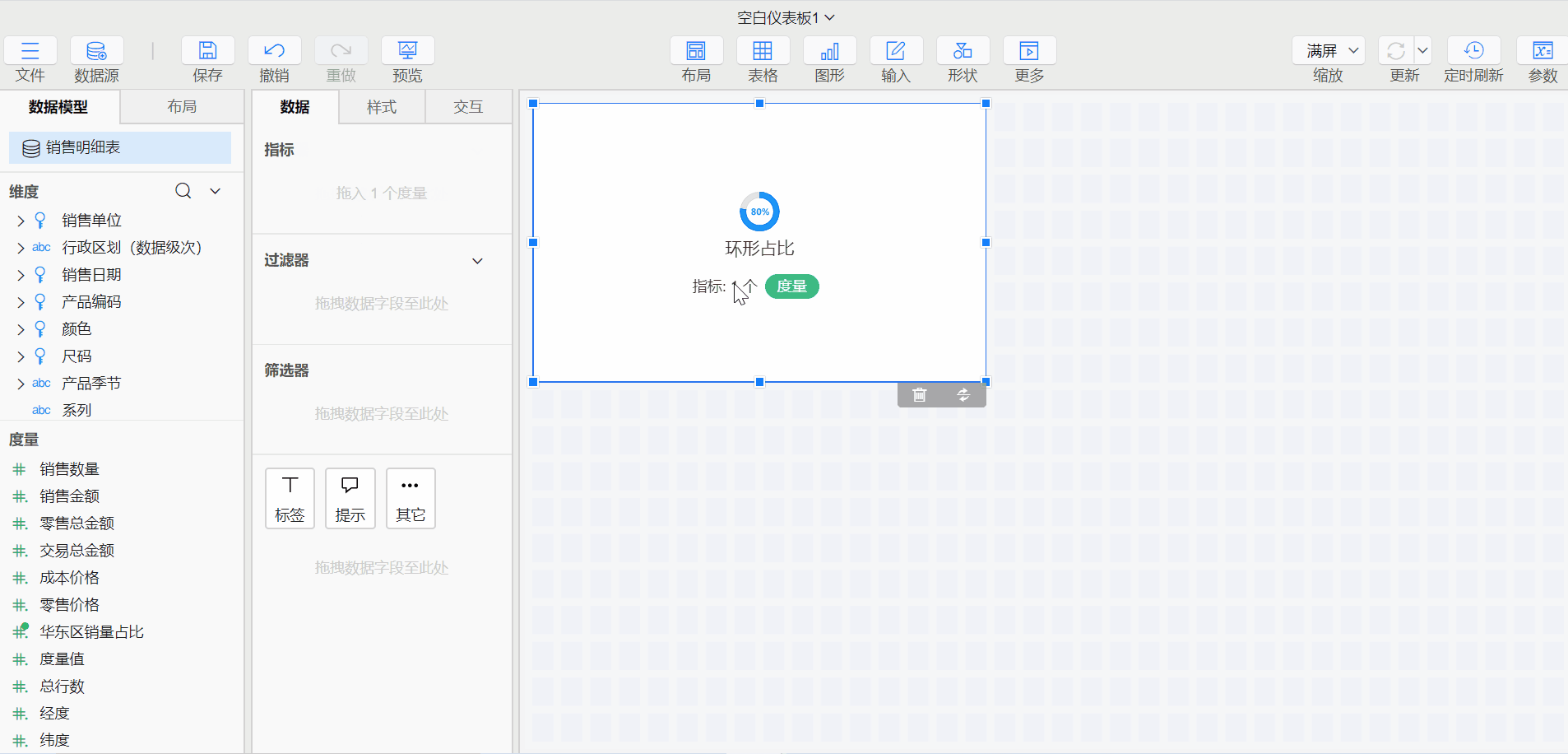Expand the 颜色 dimension
The height and width of the screenshot is (754, 1568).
pyautogui.click(x=21, y=329)
